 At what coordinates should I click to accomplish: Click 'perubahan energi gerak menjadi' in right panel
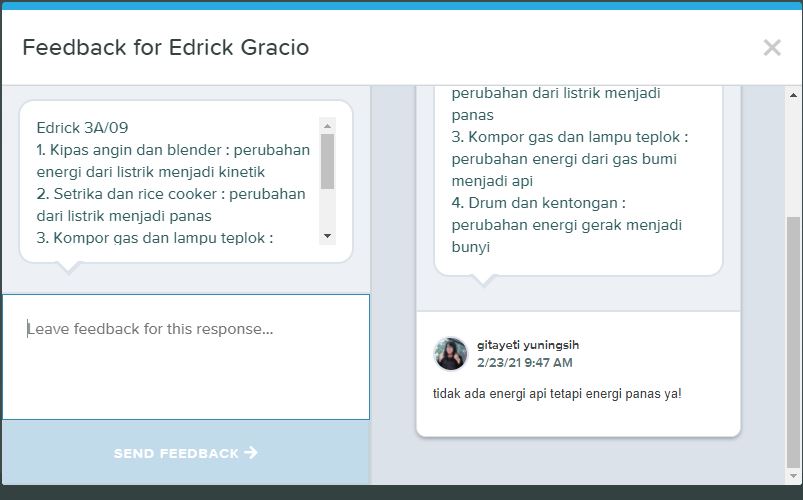(566, 225)
